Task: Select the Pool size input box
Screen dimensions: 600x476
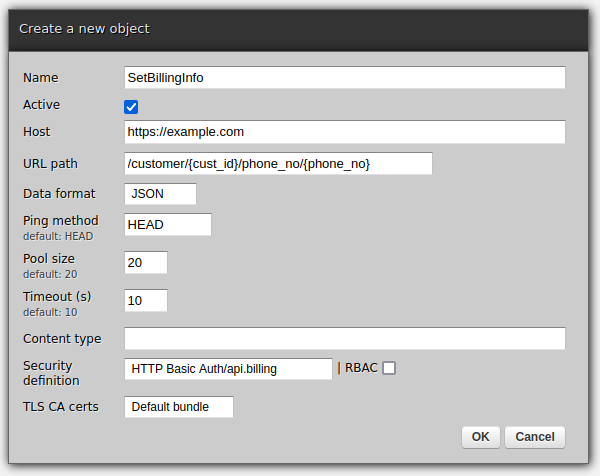Action: [146, 262]
